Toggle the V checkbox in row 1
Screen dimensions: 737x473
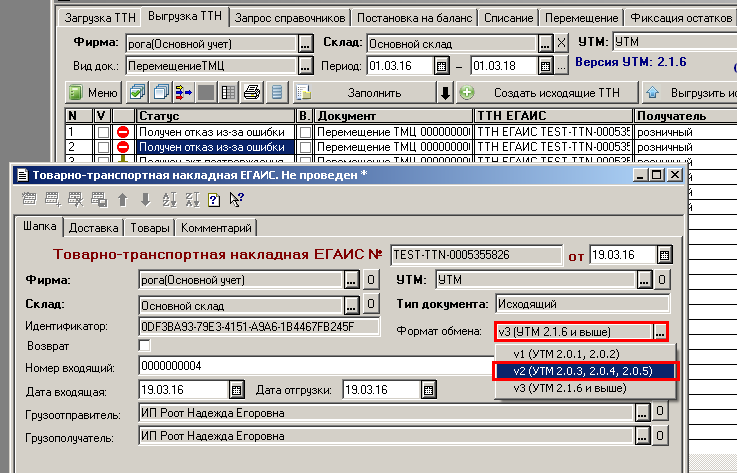[x=102, y=132]
